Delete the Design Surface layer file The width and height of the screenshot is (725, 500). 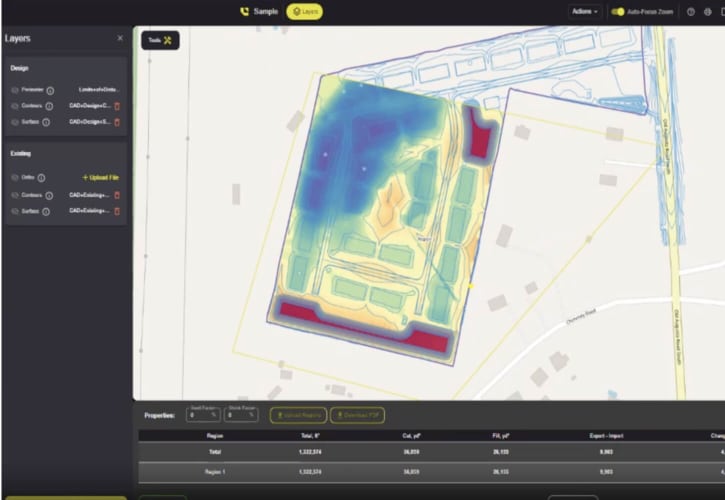(x=117, y=122)
